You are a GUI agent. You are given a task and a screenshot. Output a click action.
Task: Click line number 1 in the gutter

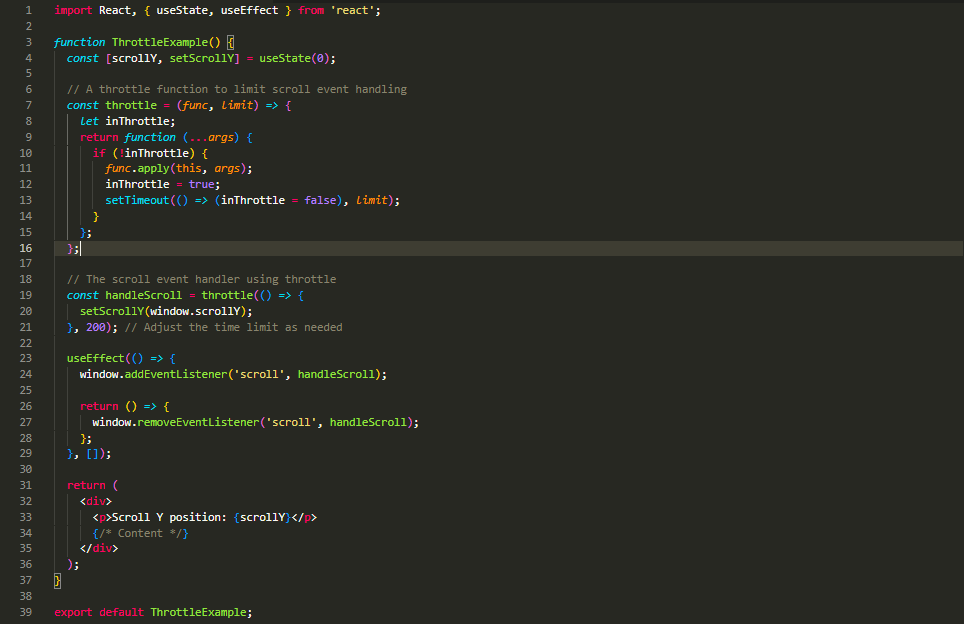coord(28,10)
